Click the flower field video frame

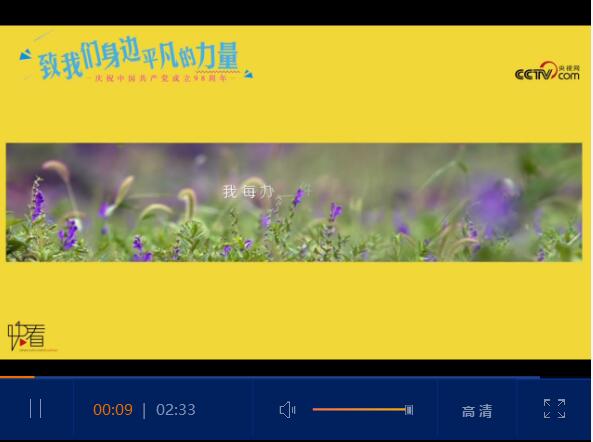pos(294,202)
